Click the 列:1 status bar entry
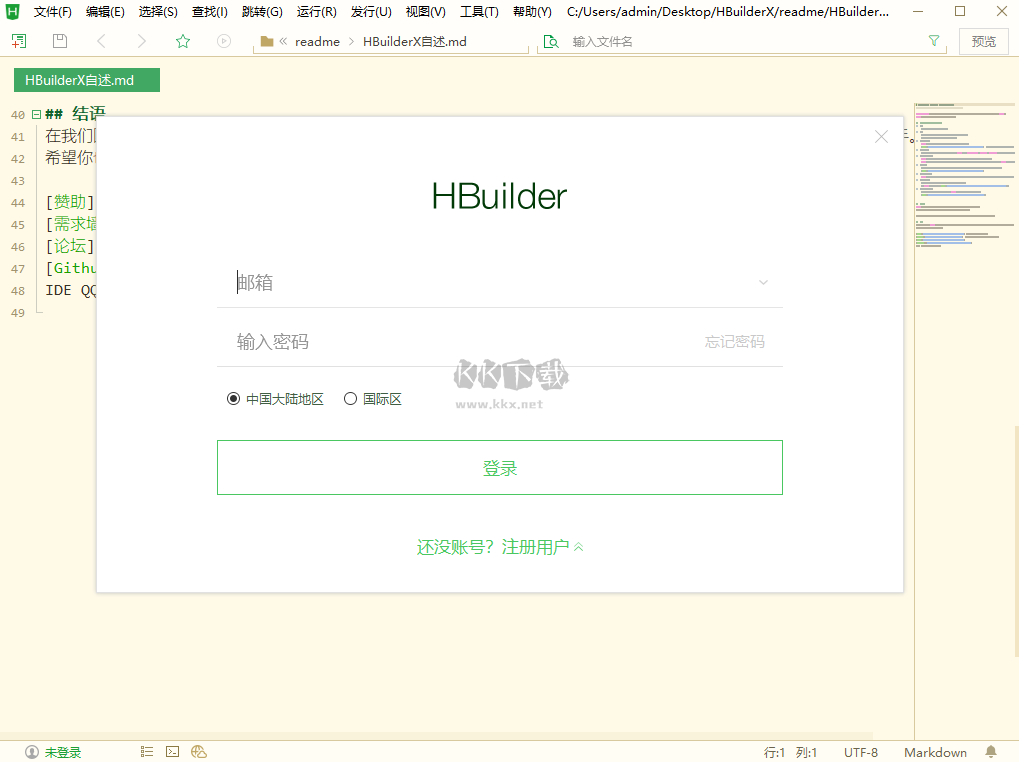This screenshot has width=1019, height=762. point(806,752)
